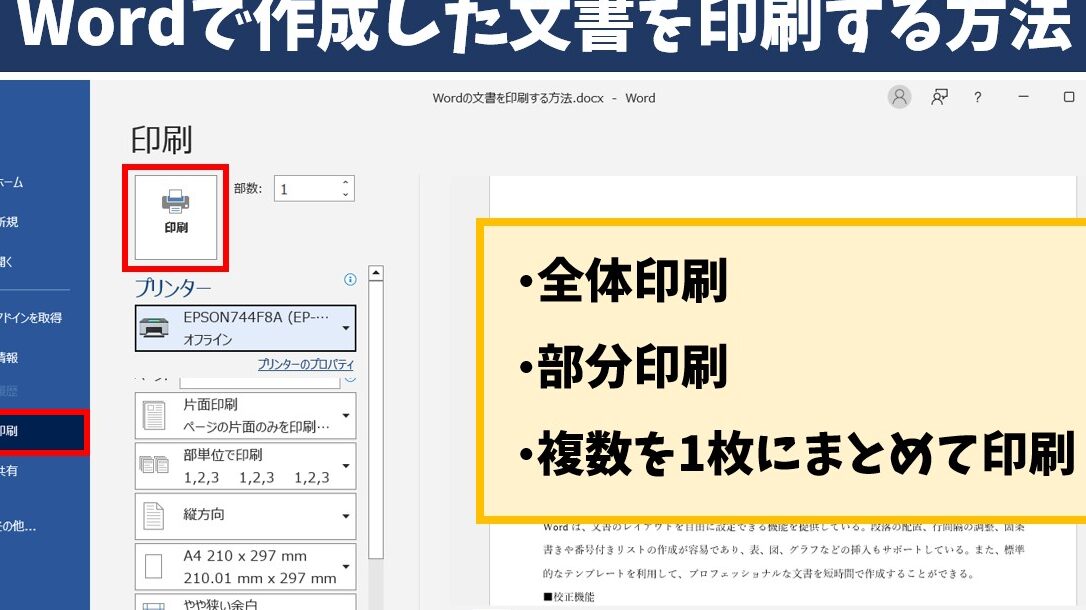Select その他... in the backstage sidebar
The height and width of the screenshot is (610, 1086).
pos(18,526)
